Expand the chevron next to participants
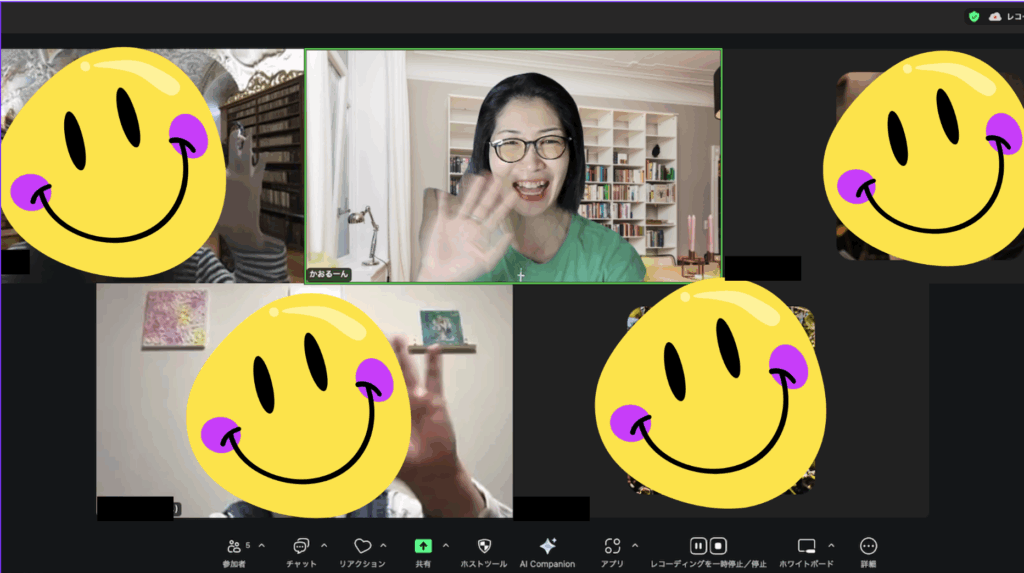This screenshot has height=573, width=1024. click(262, 546)
